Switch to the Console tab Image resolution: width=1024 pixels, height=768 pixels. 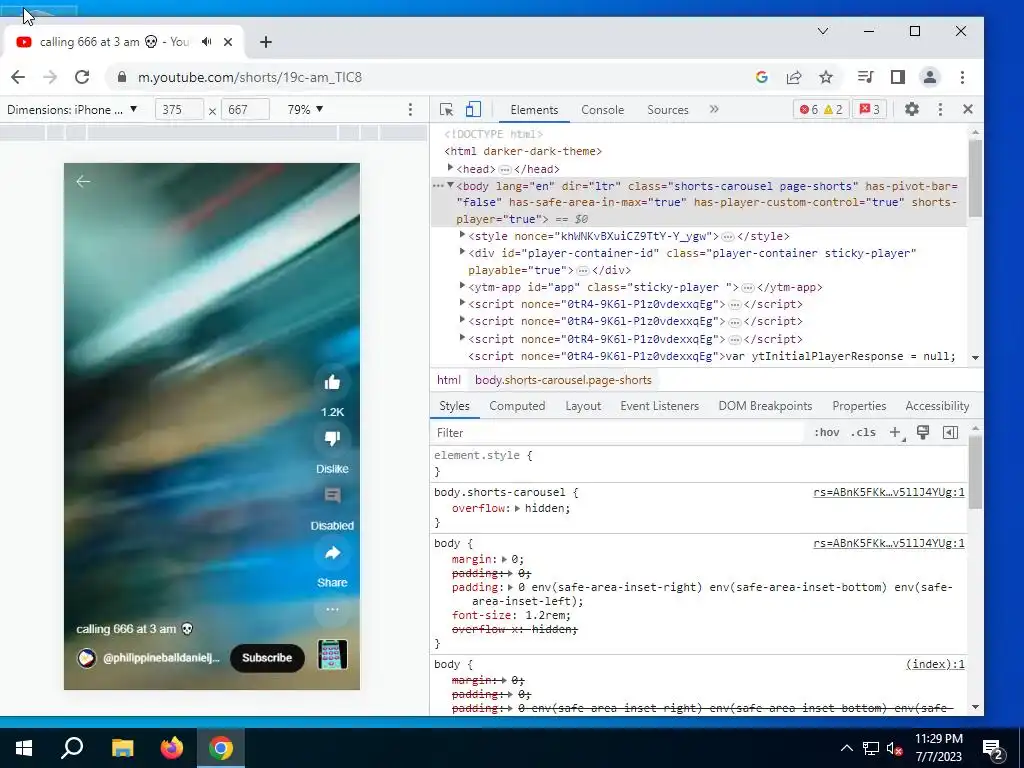point(602,110)
